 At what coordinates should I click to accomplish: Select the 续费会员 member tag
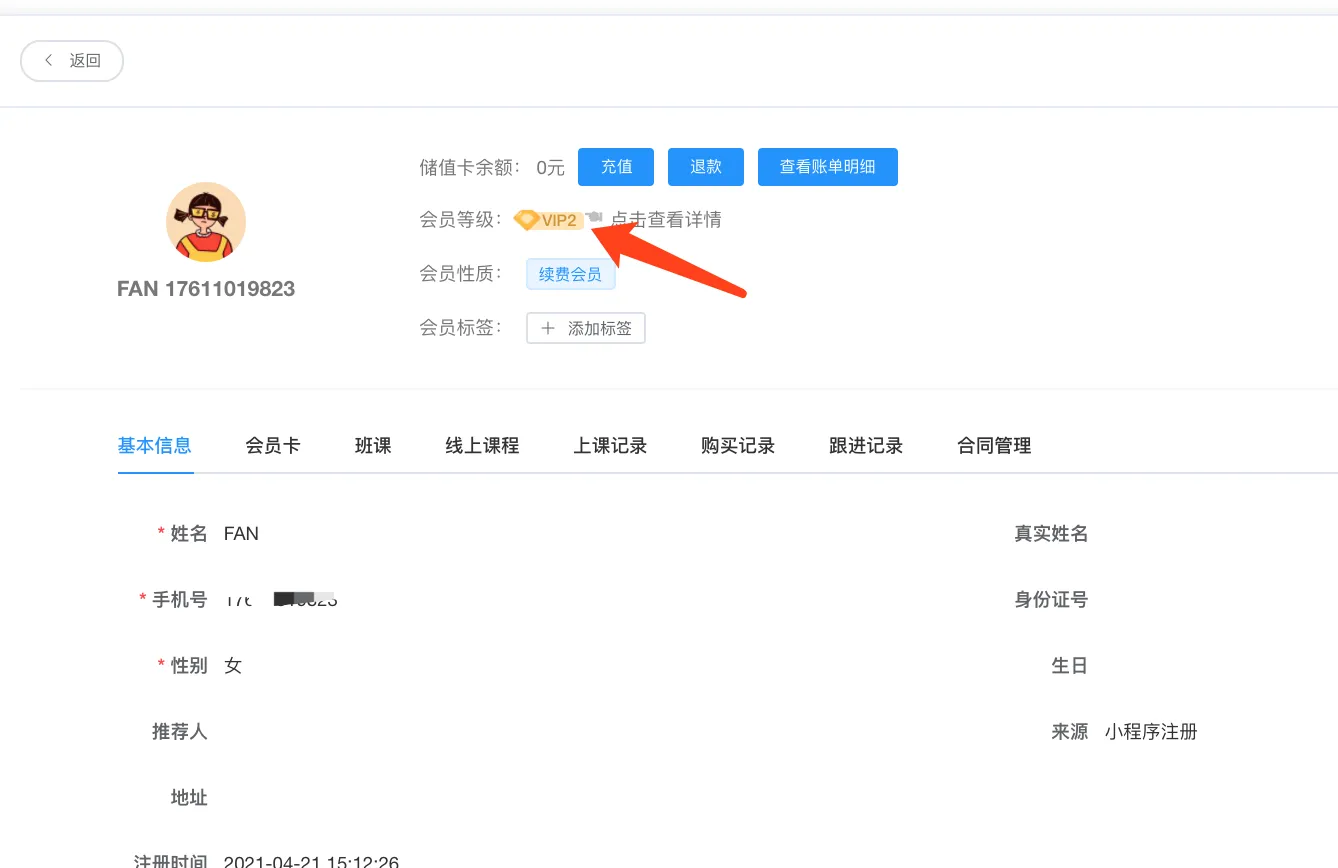pyautogui.click(x=570, y=274)
